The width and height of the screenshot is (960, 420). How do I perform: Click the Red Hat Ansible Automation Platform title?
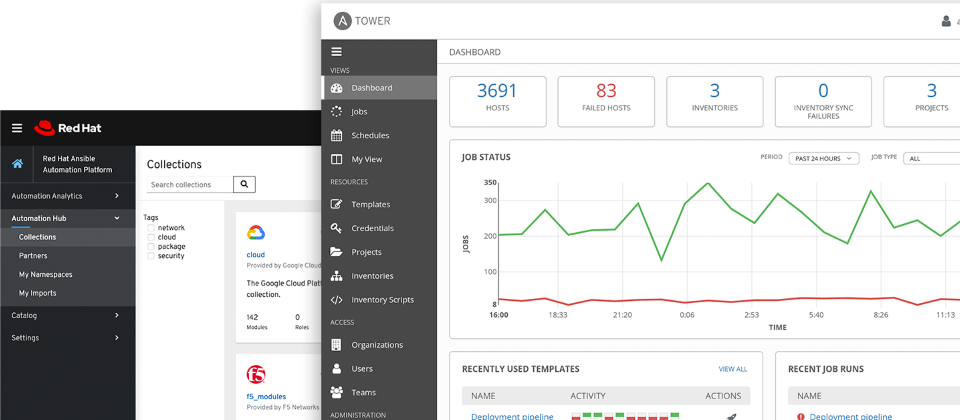[77, 163]
